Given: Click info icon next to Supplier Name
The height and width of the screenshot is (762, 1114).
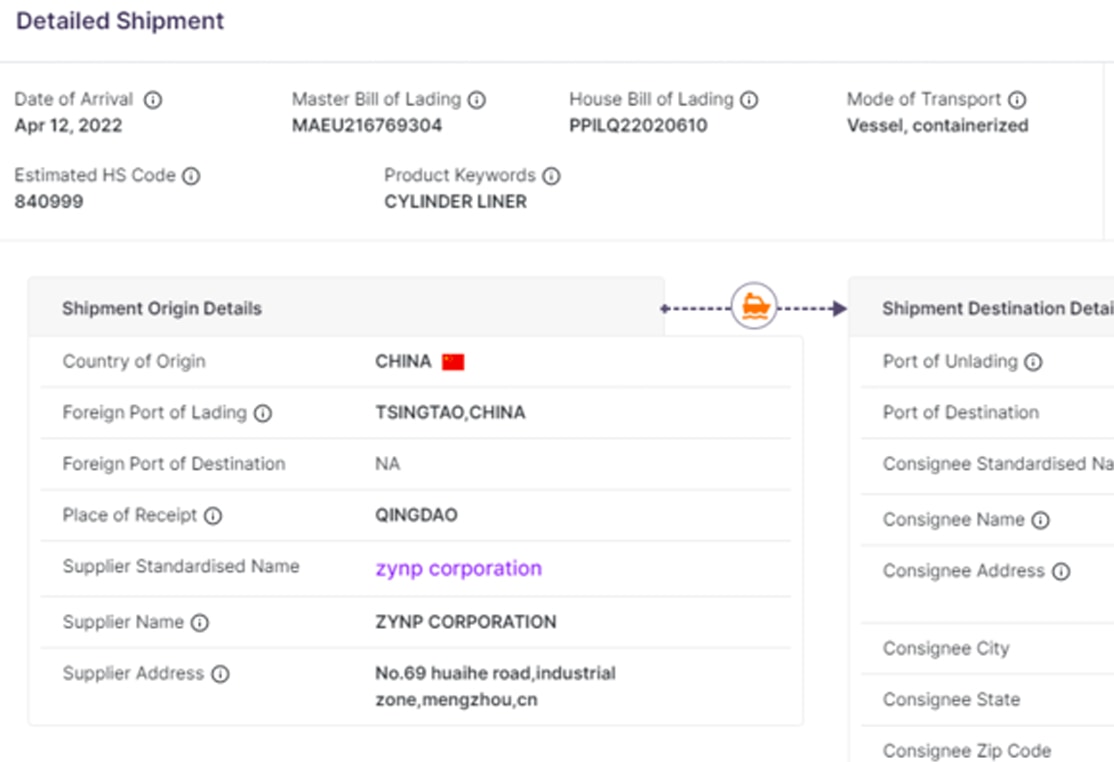Looking at the screenshot, I should coord(200,623).
